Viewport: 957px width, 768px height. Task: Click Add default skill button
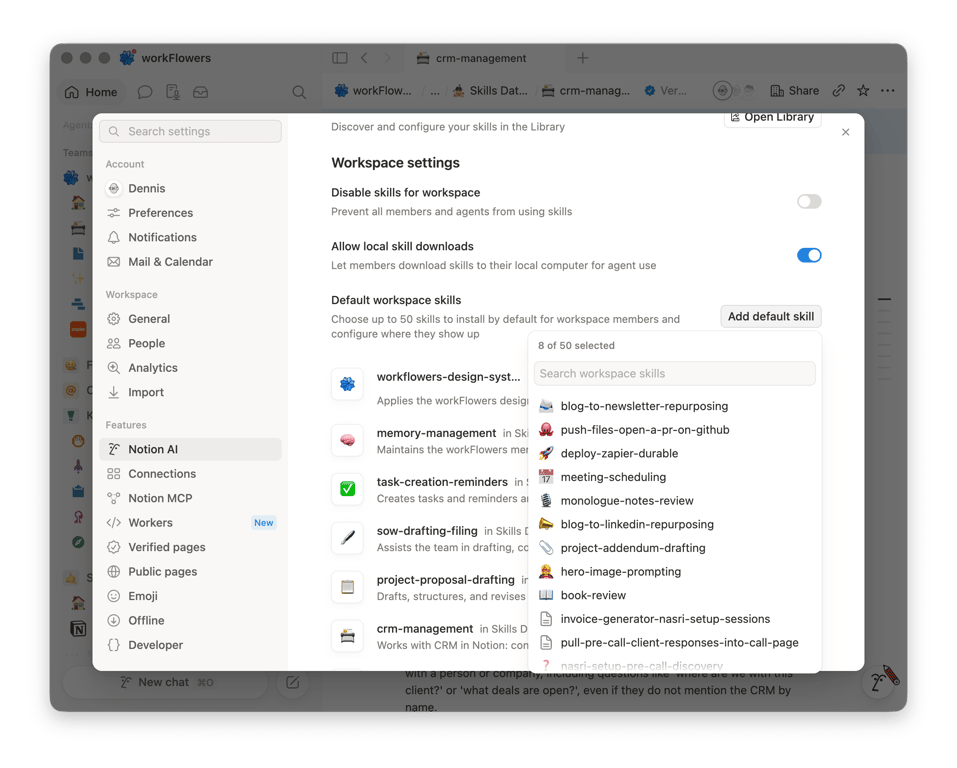pyautogui.click(x=770, y=316)
